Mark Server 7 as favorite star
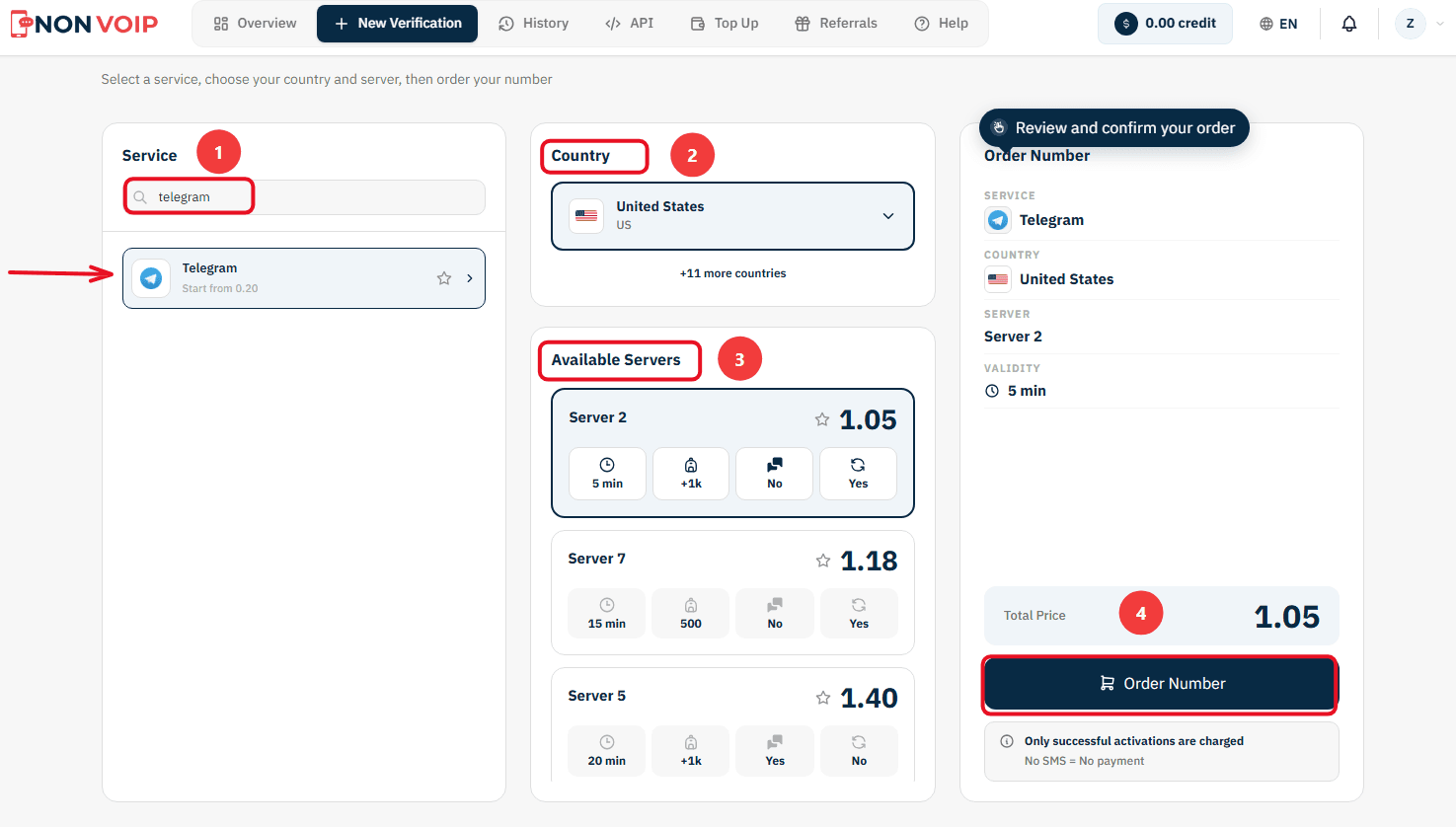Viewport: 1456px width, 827px height. (823, 561)
